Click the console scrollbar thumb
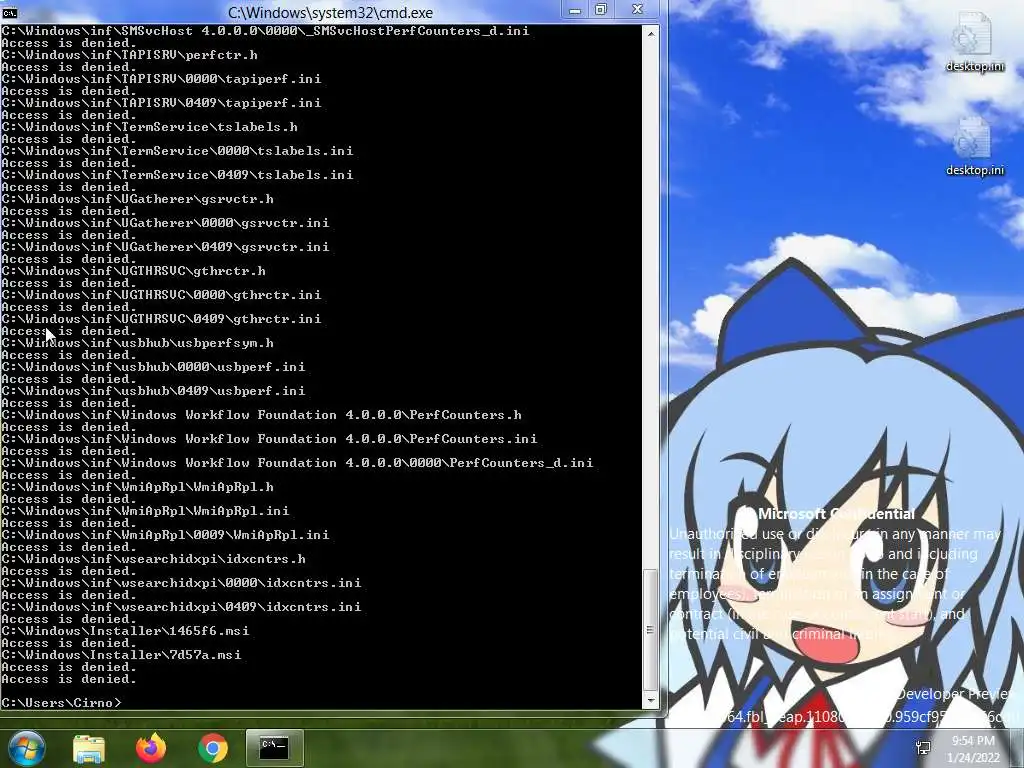 tap(650, 630)
